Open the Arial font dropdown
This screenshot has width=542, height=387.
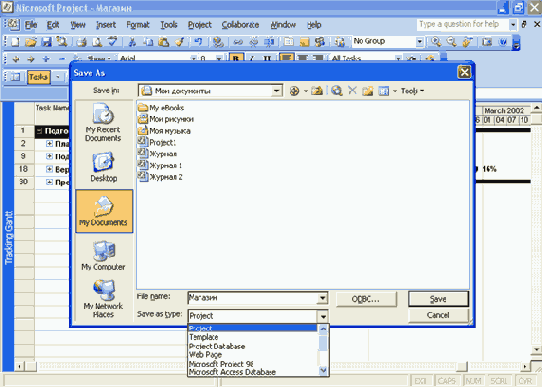point(194,59)
